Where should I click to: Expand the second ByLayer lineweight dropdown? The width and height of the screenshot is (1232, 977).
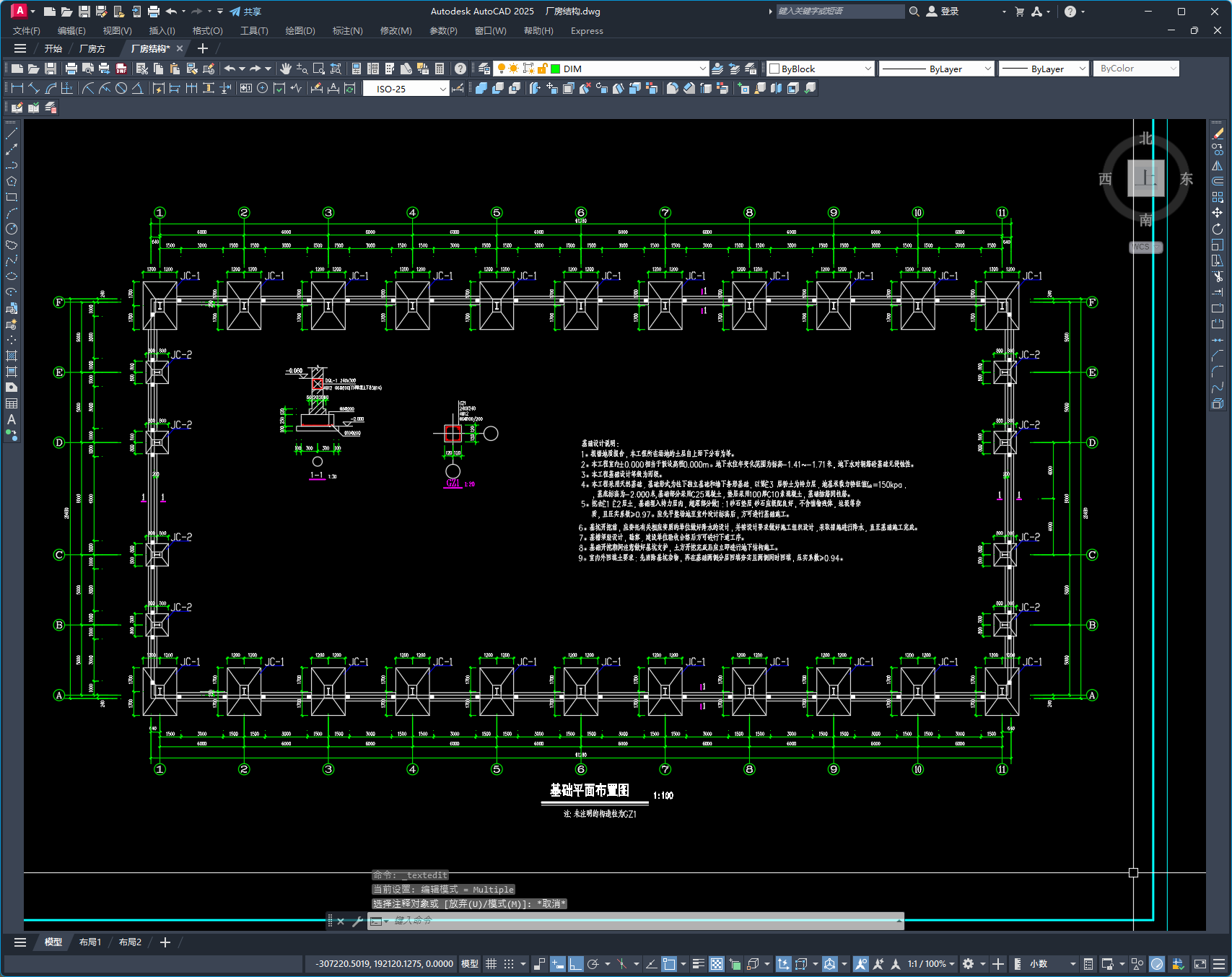tap(1083, 69)
